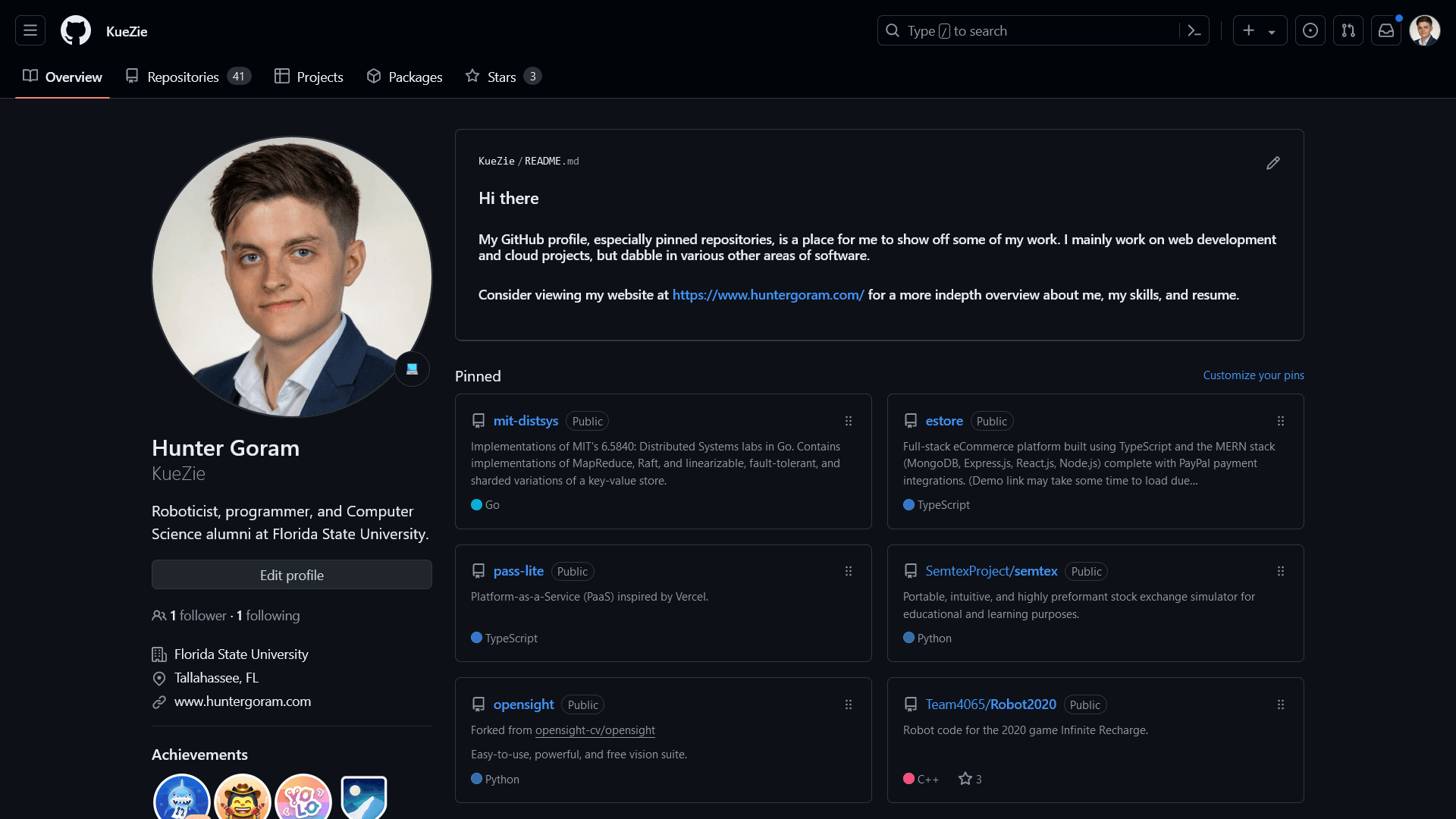This screenshot has width=1456, height=819.
Task: Grab the Robot2020 pin reorder handle
Action: (x=1281, y=704)
